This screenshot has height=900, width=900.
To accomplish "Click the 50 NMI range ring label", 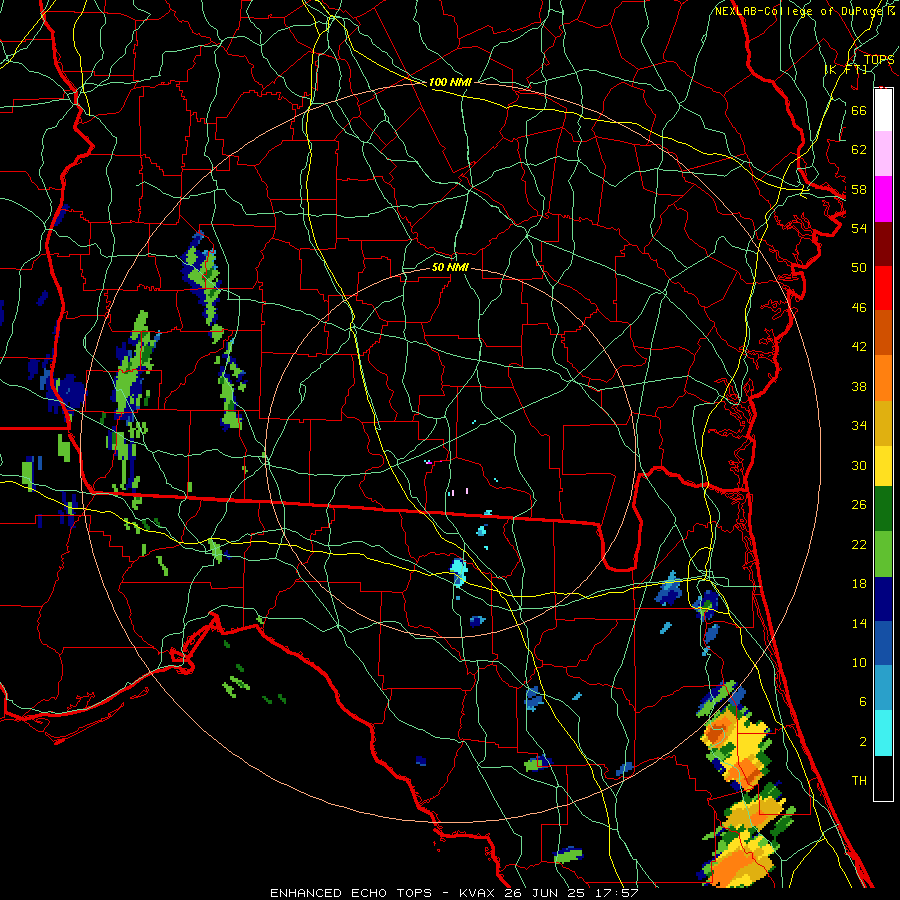I will pyautogui.click(x=450, y=267).
